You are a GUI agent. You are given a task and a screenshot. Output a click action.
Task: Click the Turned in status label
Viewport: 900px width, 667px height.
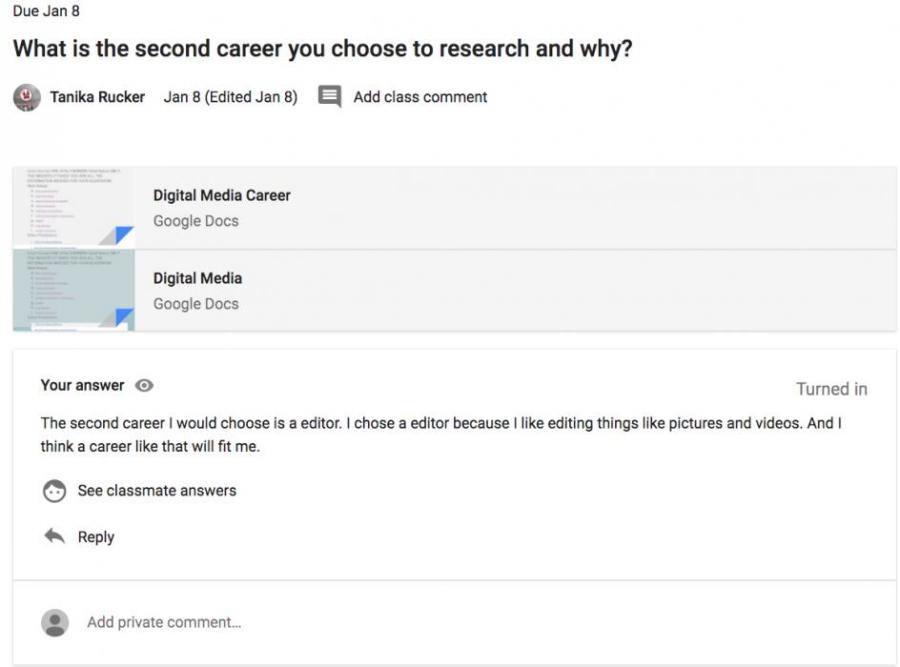point(831,389)
